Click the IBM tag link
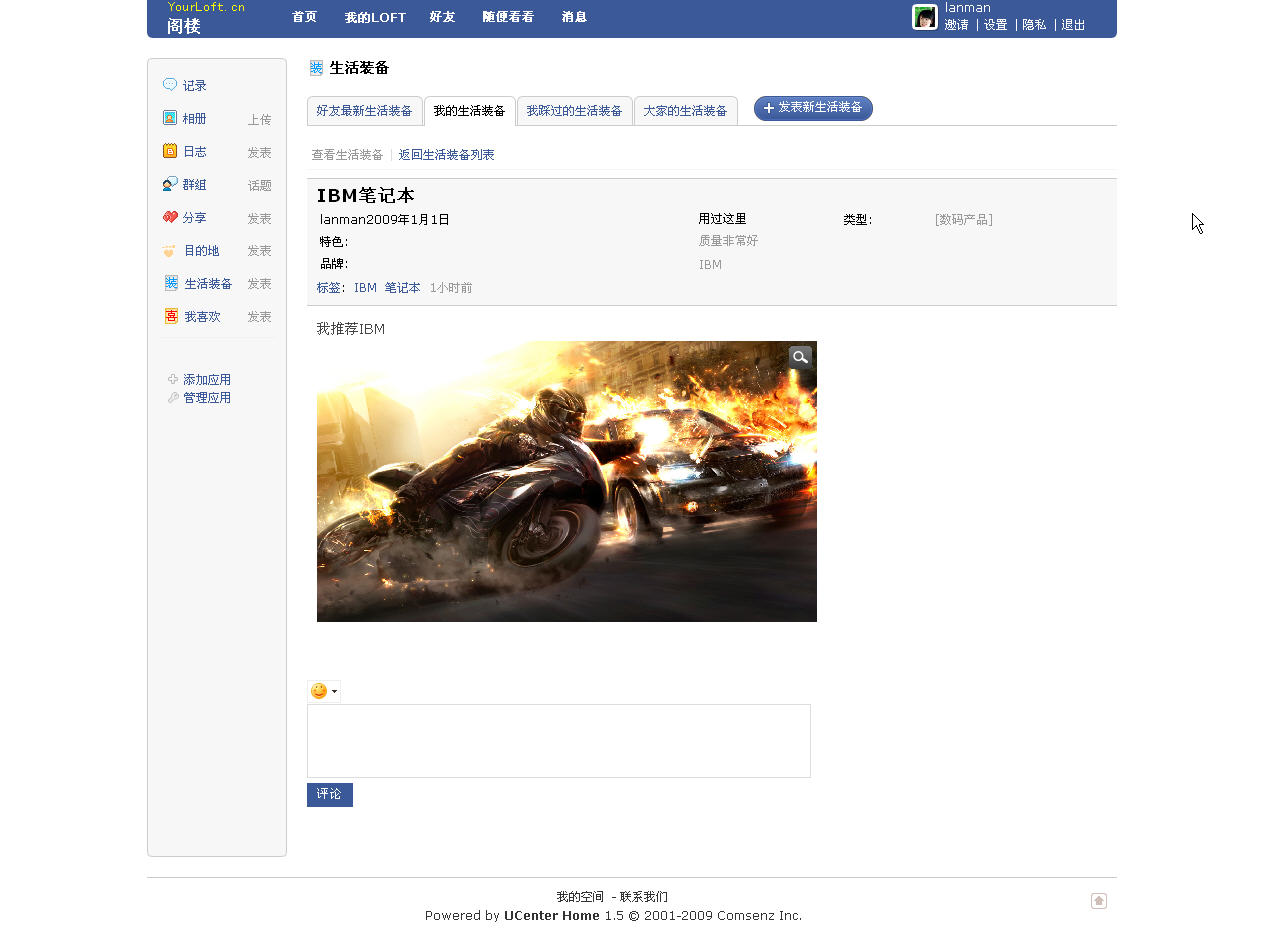This screenshot has width=1264, height=932. click(365, 288)
